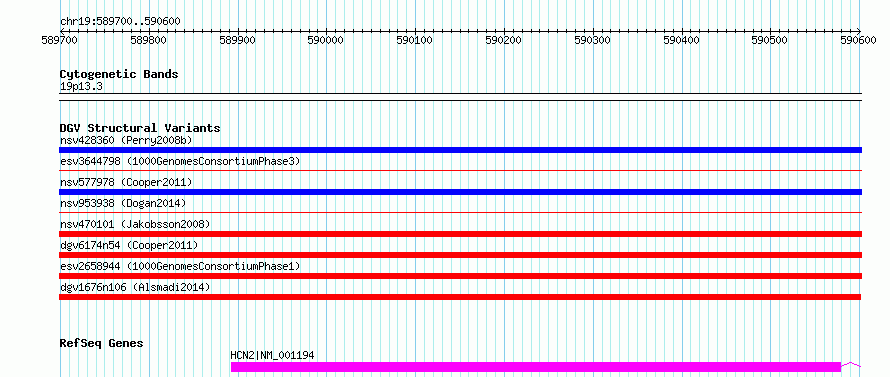Click ruler position 590100
Viewport: 890px width, 377px height.
pyautogui.click(x=415, y=40)
